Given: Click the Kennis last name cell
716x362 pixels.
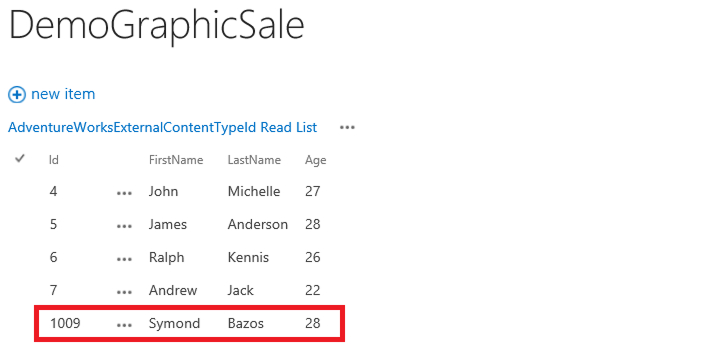Looking at the screenshot, I should tap(248, 257).
